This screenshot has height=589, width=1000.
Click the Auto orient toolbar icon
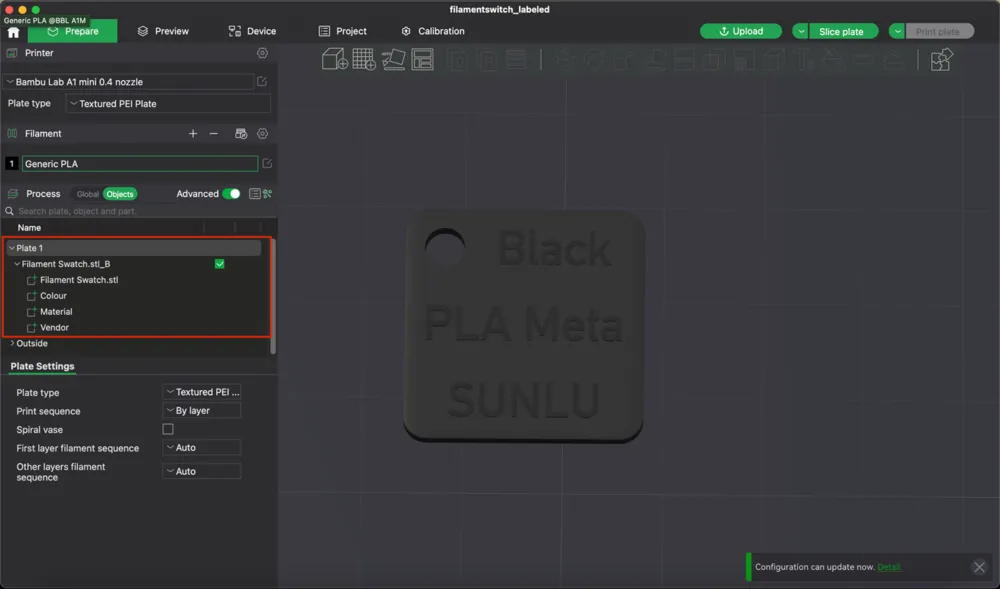click(x=393, y=59)
